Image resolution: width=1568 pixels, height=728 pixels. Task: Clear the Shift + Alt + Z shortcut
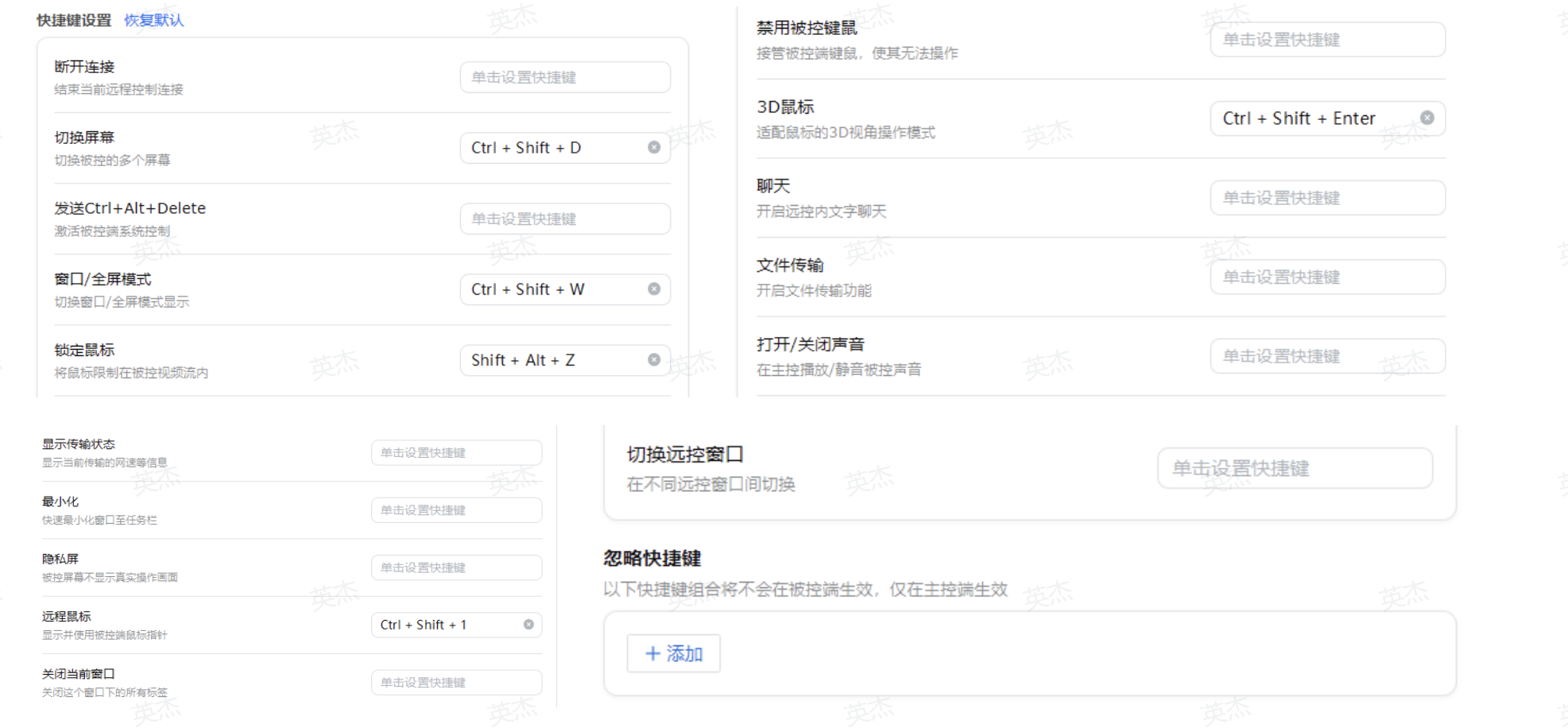[654, 360]
